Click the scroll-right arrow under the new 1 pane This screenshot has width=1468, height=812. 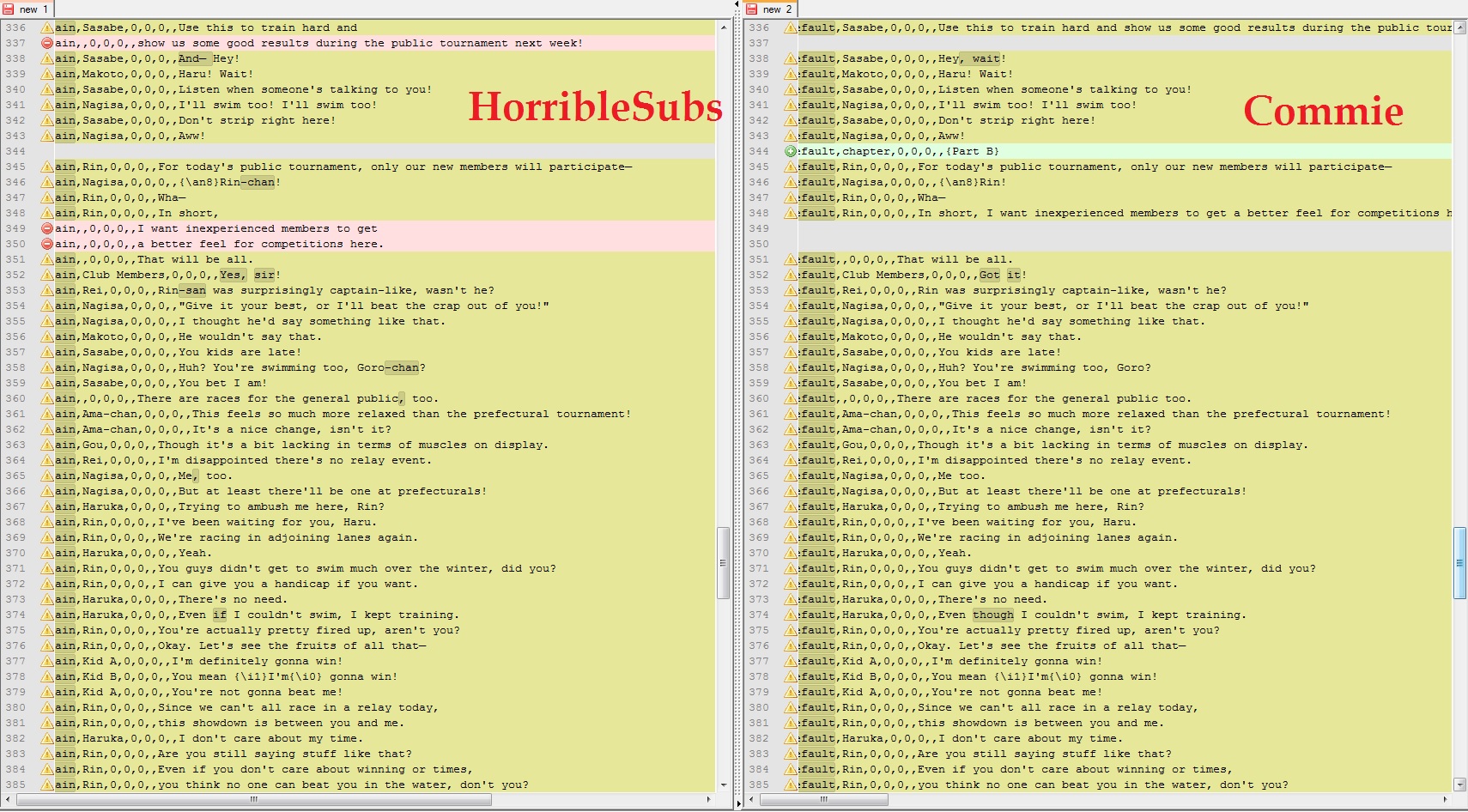[x=708, y=799]
